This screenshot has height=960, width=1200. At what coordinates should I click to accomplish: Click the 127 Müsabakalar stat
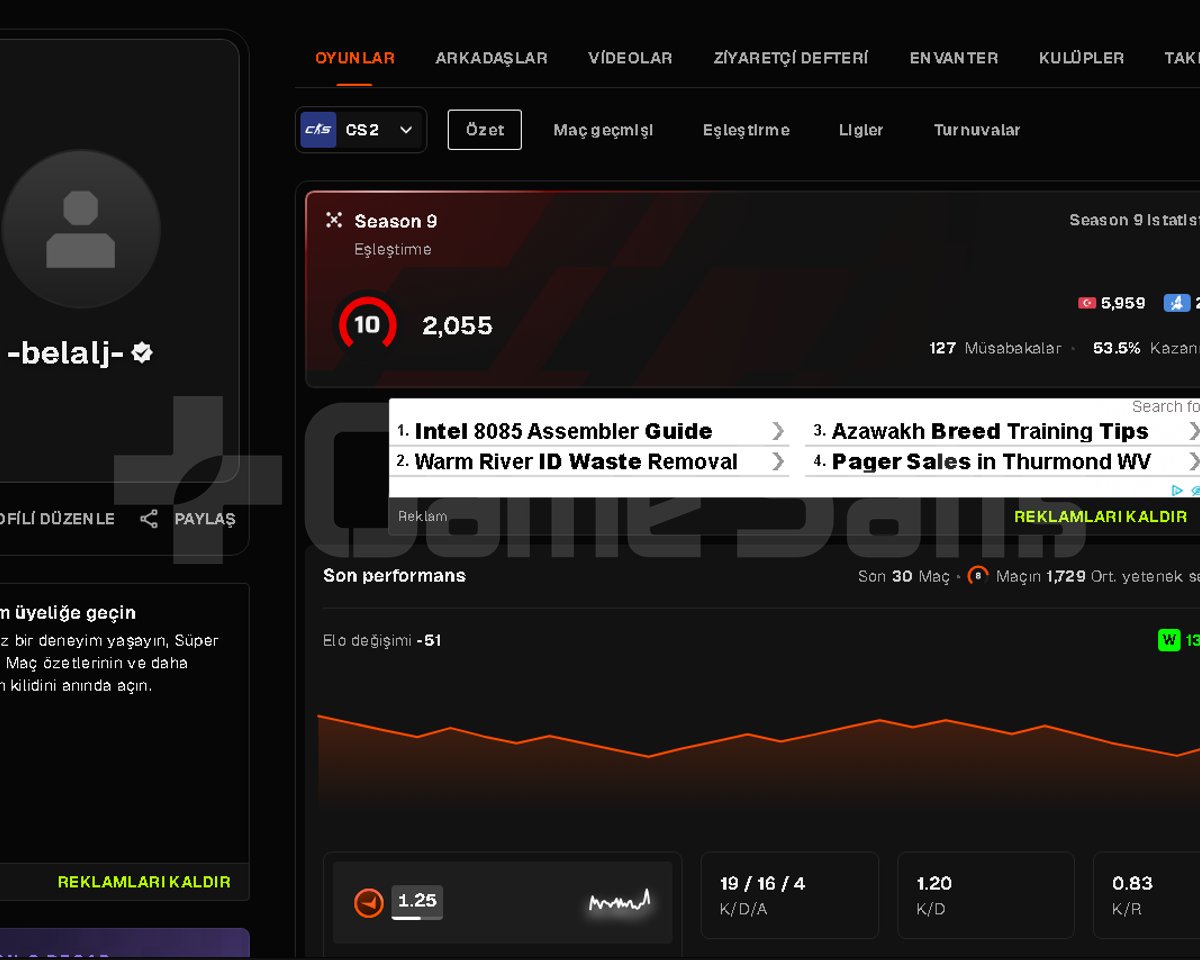(995, 348)
